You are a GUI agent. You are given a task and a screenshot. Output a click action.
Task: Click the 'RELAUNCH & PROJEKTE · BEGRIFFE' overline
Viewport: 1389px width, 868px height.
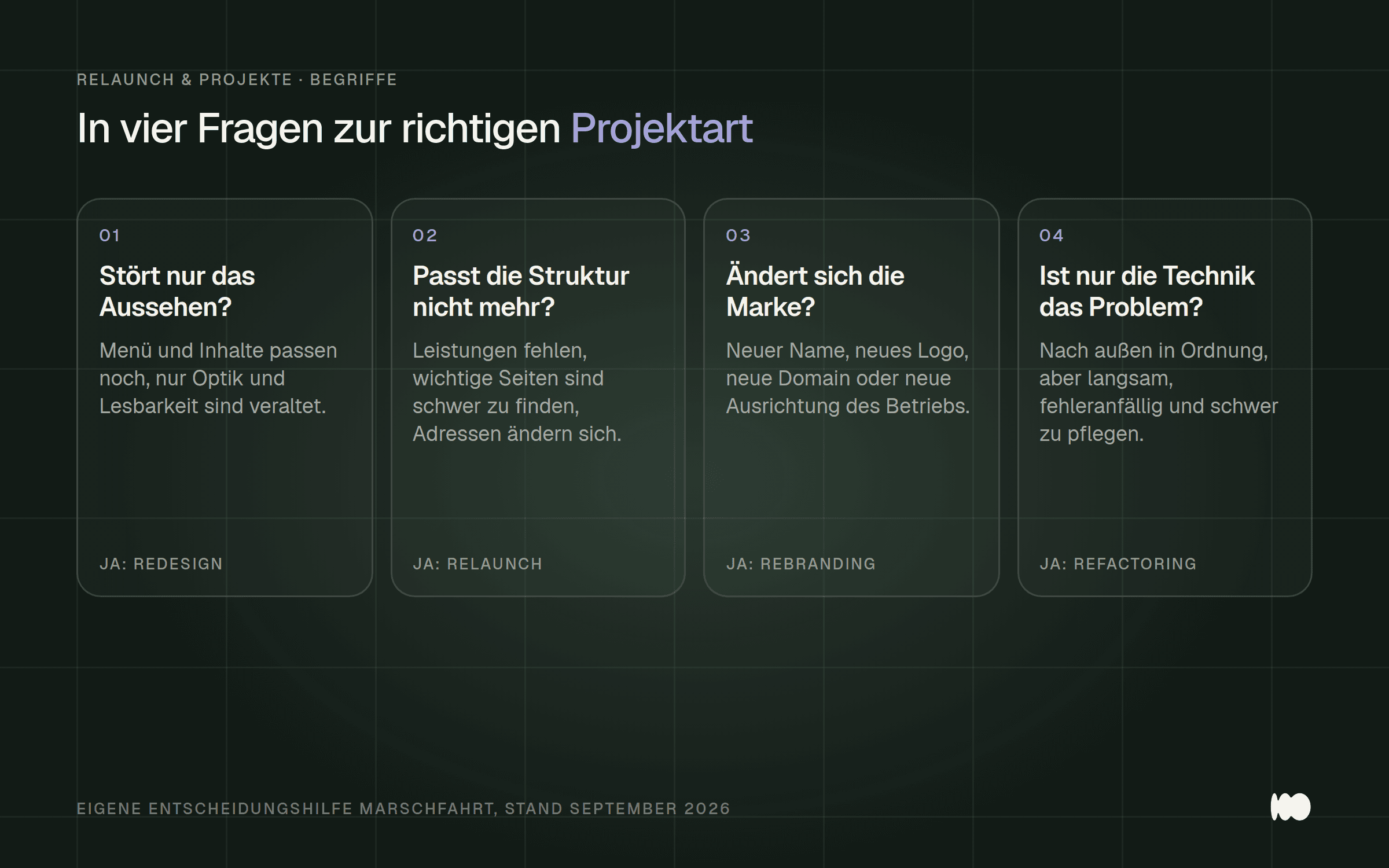[237, 80]
